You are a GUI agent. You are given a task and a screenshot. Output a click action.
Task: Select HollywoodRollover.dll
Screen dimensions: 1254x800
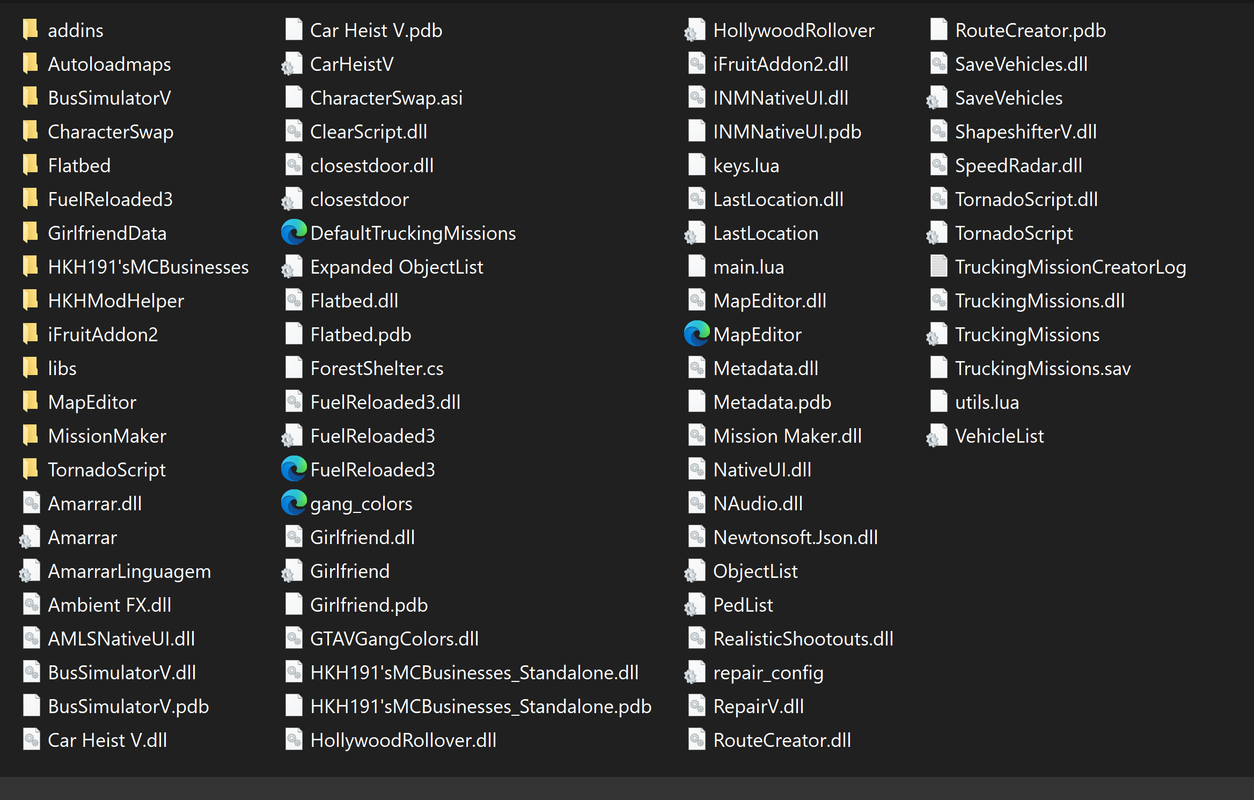[390, 740]
